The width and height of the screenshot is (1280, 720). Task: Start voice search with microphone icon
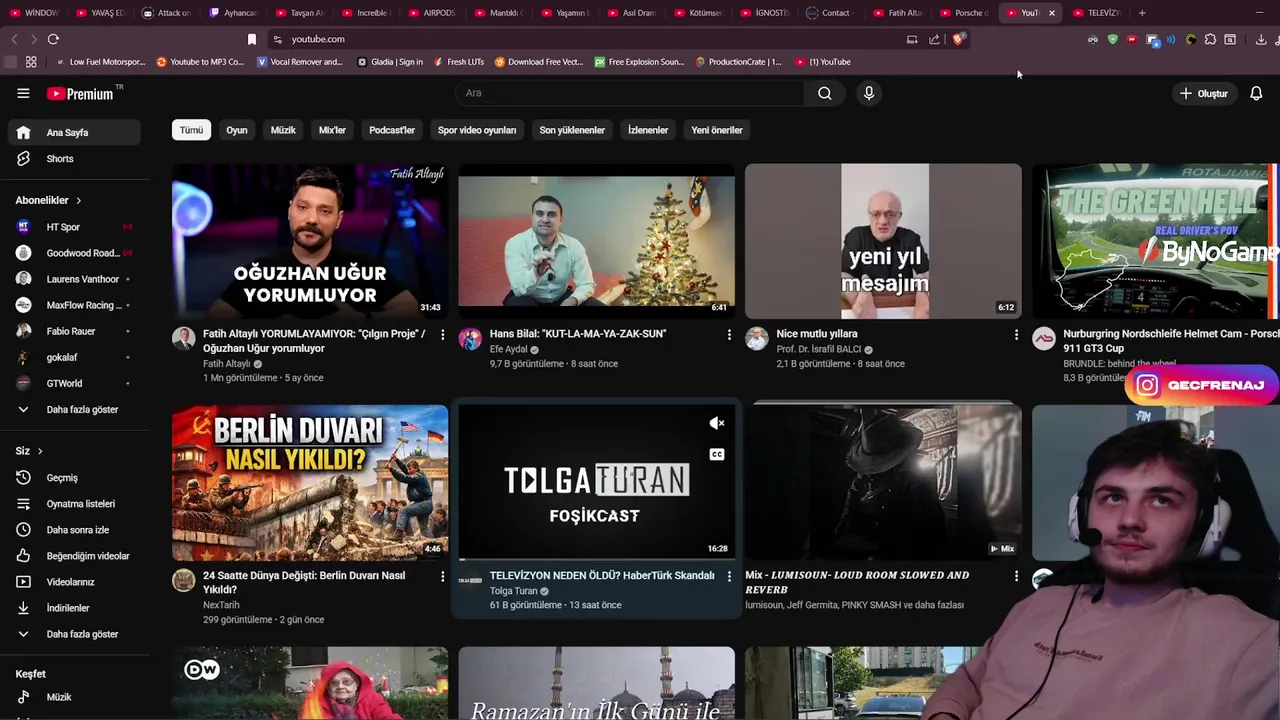coord(869,93)
